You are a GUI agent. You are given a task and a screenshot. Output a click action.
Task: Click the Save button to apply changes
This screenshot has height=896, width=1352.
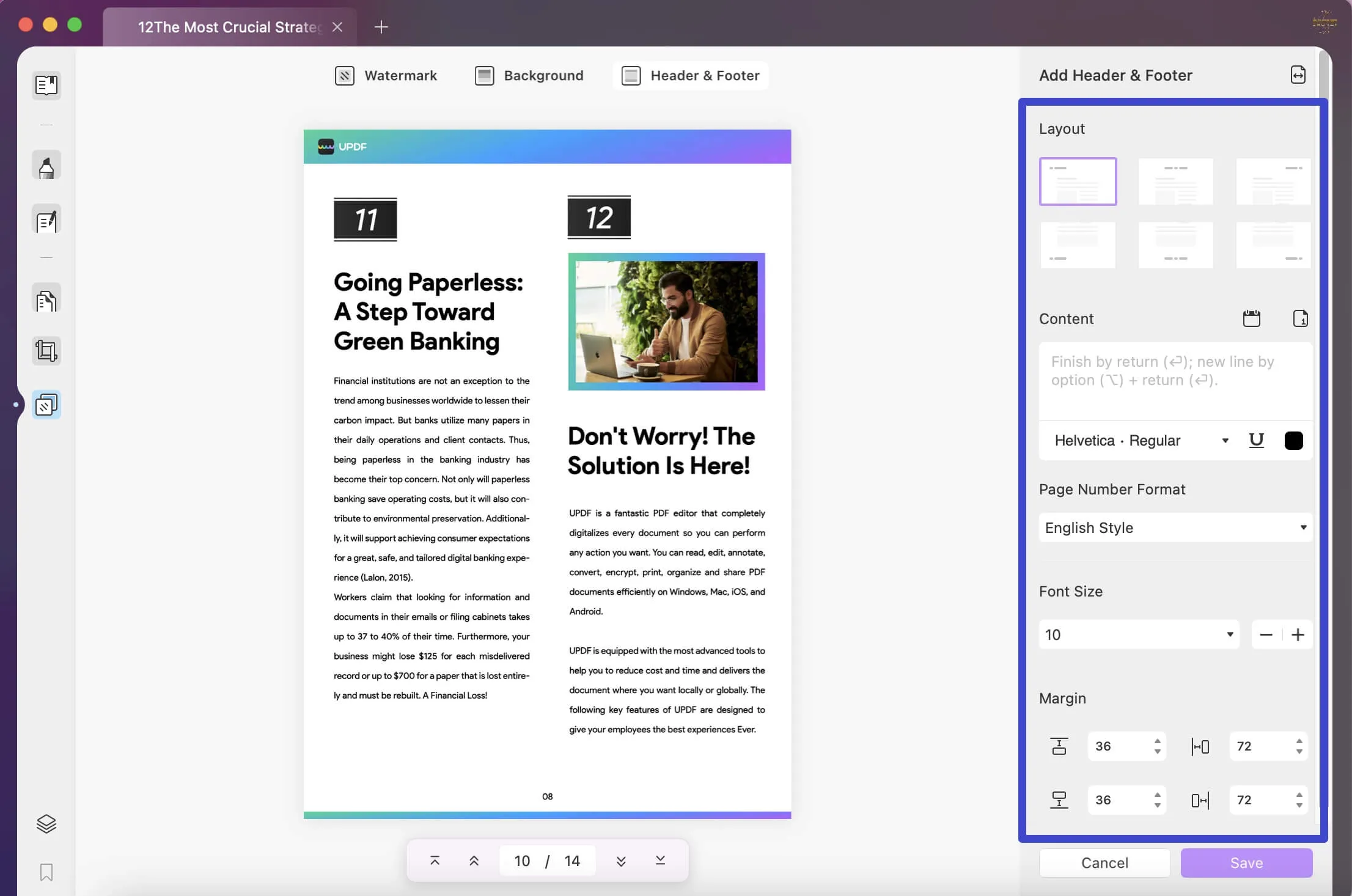[x=1246, y=862]
